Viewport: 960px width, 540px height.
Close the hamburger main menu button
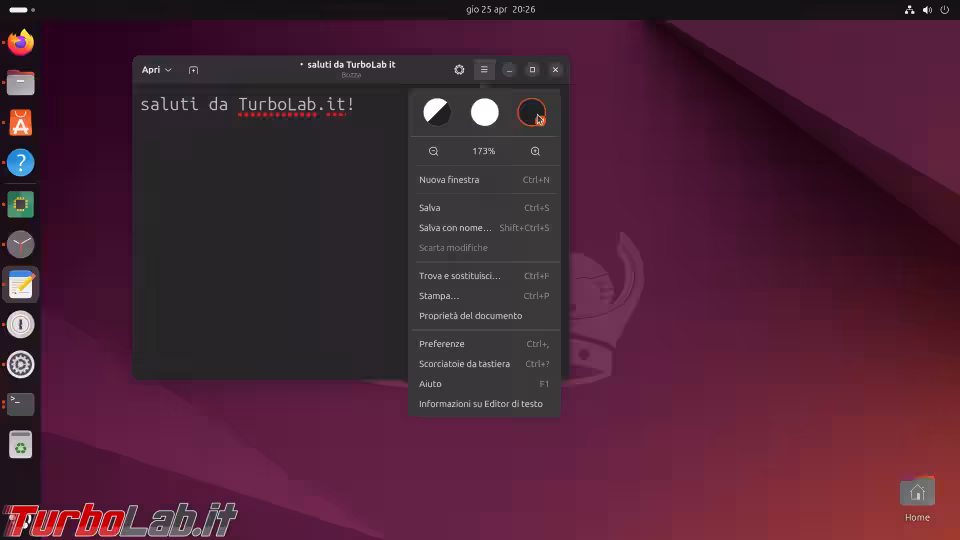484,70
